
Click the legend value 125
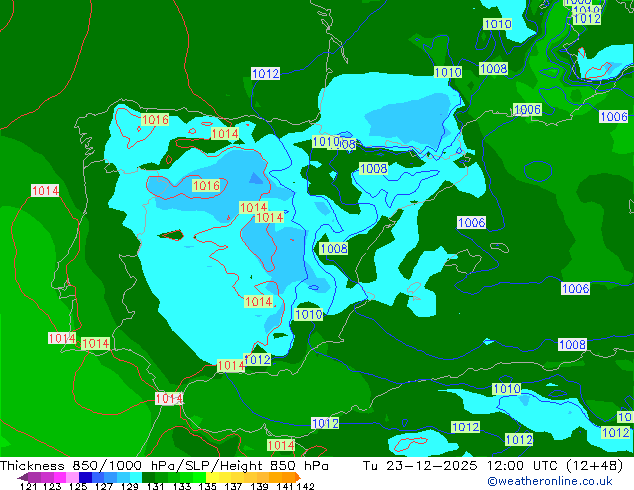pos(78,486)
